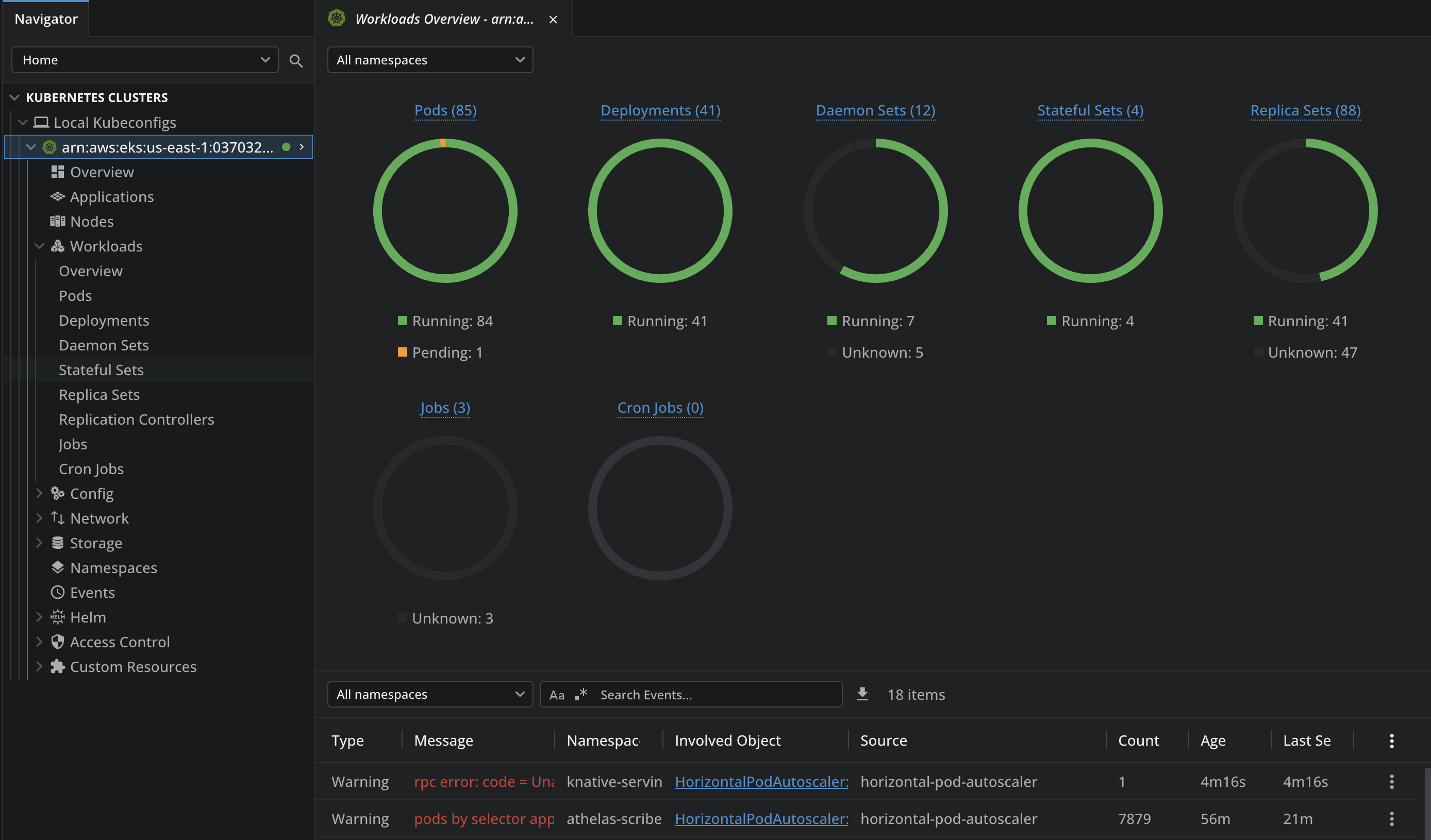Image resolution: width=1431 pixels, height=840 pixels.
Task: Click the Storage database icon
Action: coord(57,543)
